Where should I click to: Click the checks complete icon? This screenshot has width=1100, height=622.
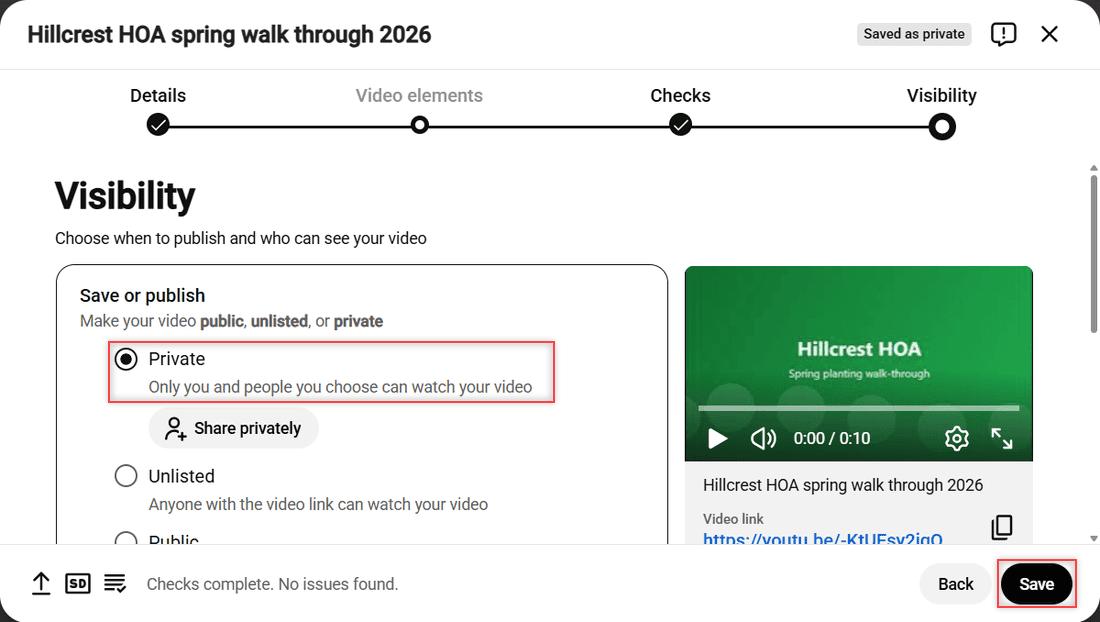115,583
